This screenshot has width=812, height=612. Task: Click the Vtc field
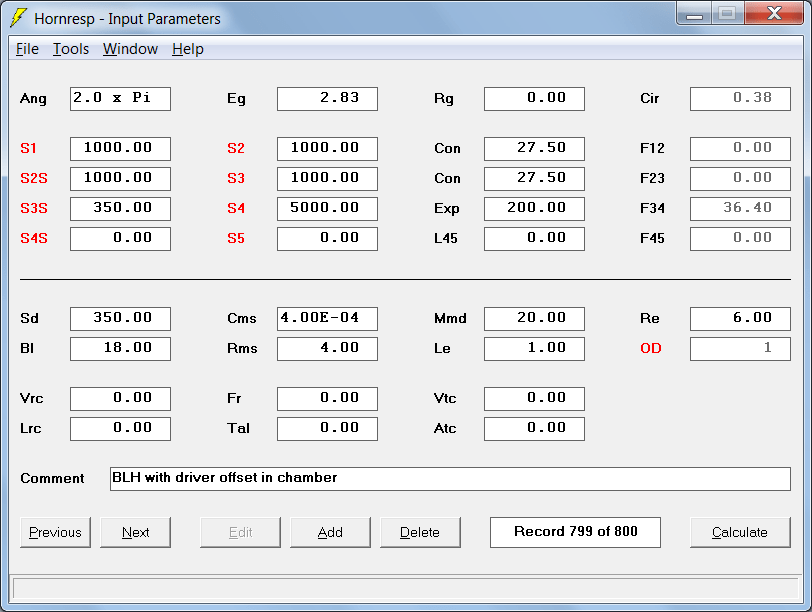[534, 399]
